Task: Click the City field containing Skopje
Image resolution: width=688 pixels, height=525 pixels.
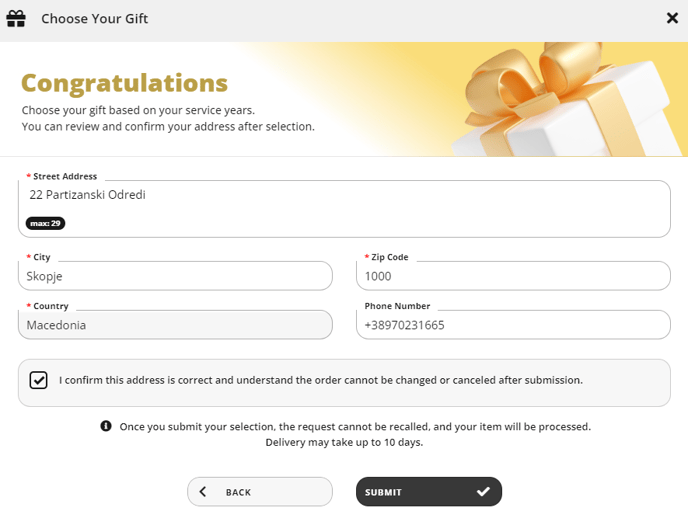Action: click(x=175, y=276)
